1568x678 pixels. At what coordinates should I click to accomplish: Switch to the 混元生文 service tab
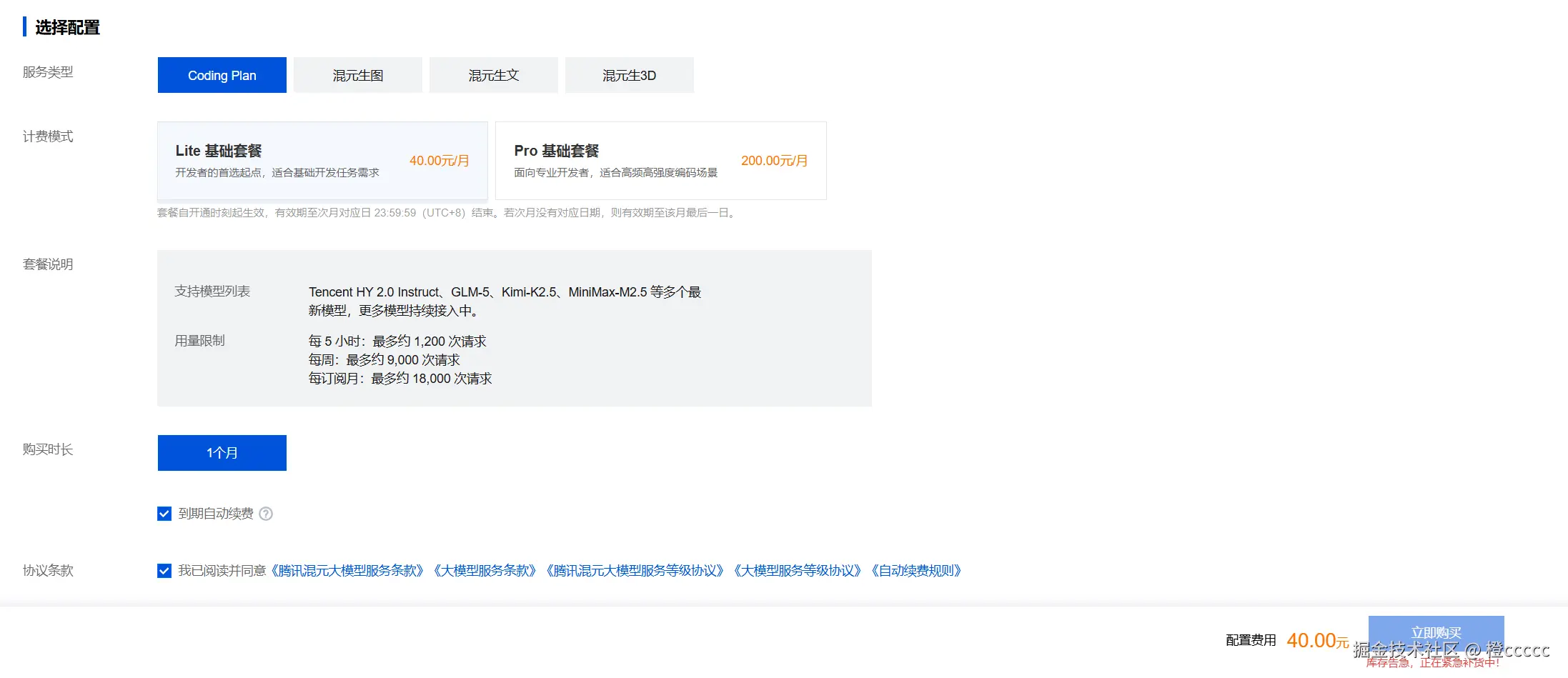[493, 74]
